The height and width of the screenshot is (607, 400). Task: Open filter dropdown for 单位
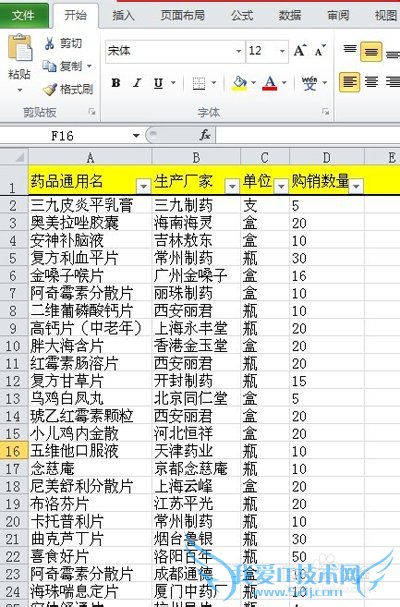pyautogui.click(x=281, y=186)
